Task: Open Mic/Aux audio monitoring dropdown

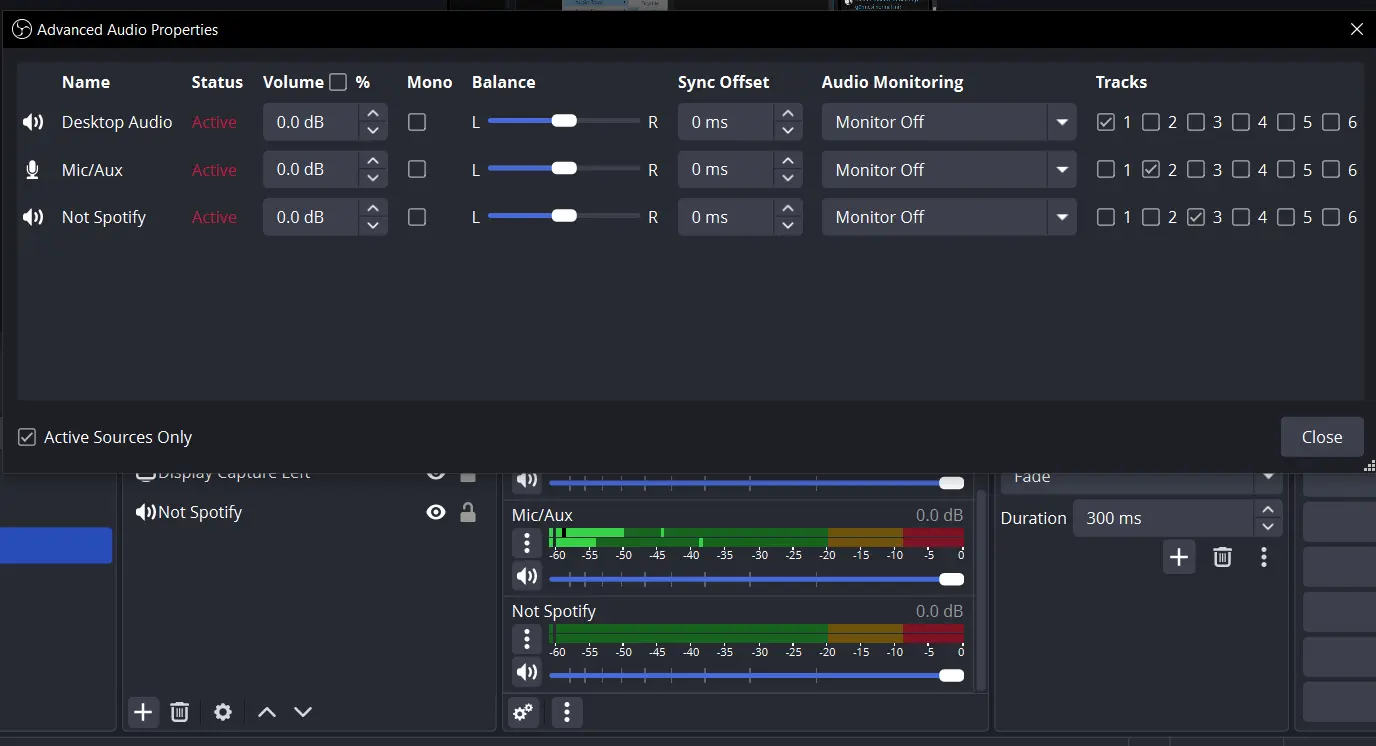Action: pyautogui.click(x=949, y=170)
